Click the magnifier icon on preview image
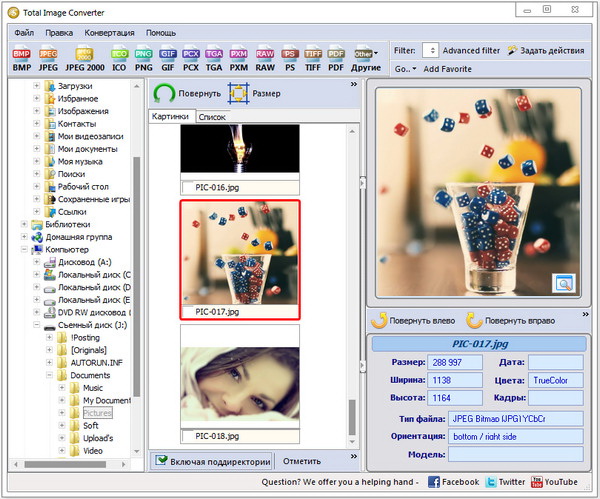The width and height of the screenshot is (600, 499). (x=565, y=284)
